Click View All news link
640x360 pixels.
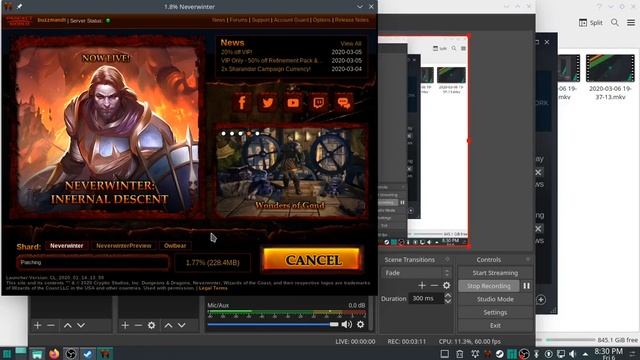(x=351, y=44)
